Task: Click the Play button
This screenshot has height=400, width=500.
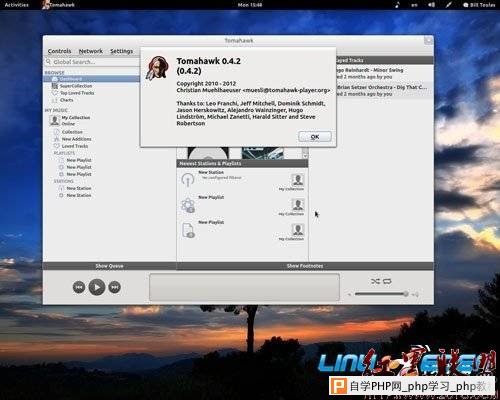Action: 97,287
